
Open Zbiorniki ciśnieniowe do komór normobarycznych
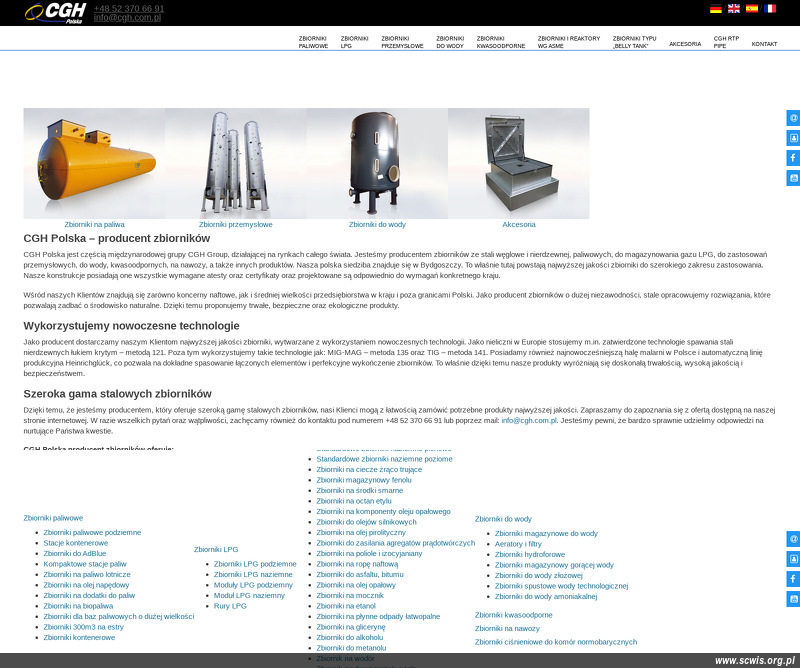click(556, 642)
